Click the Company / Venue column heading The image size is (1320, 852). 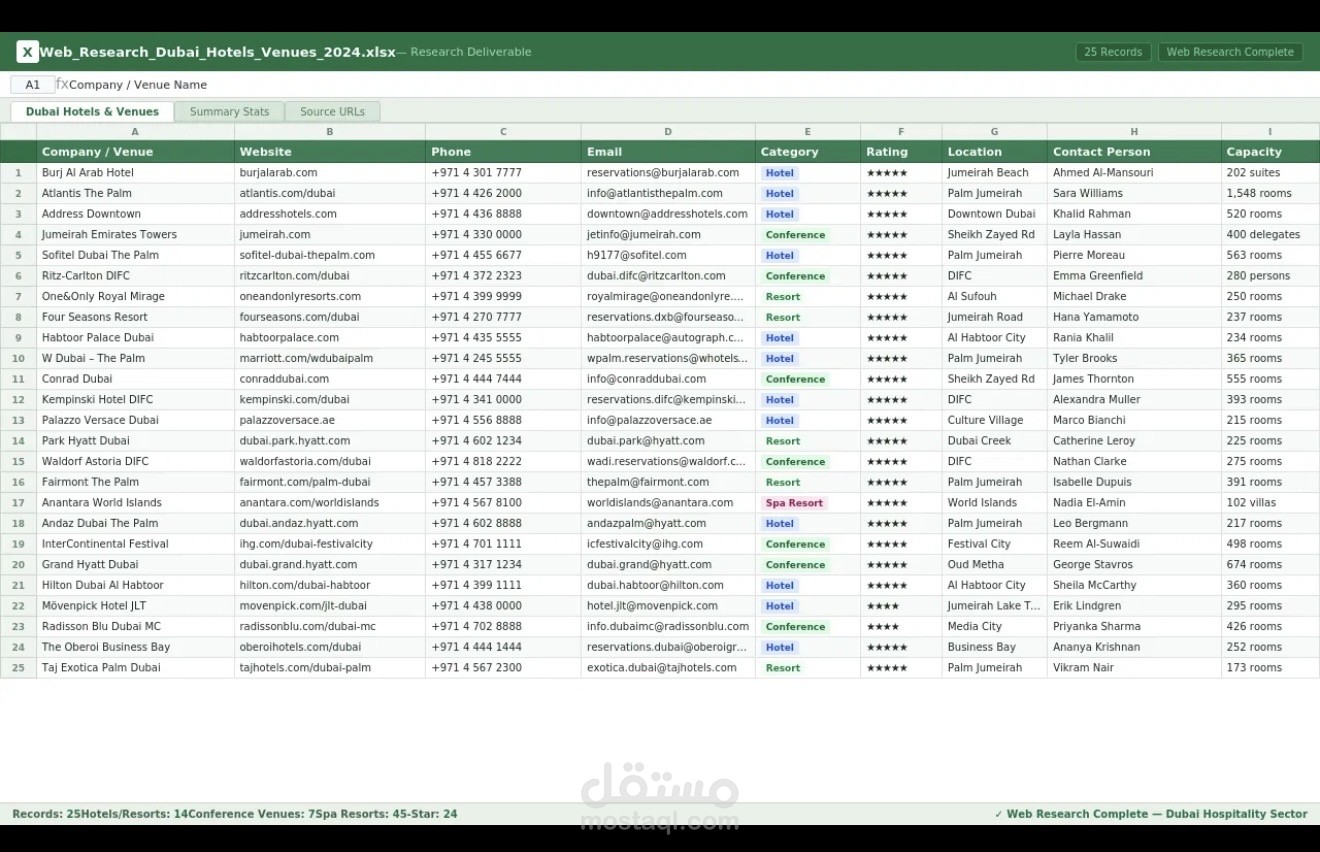pyautogui.click(x=135, y=152)
